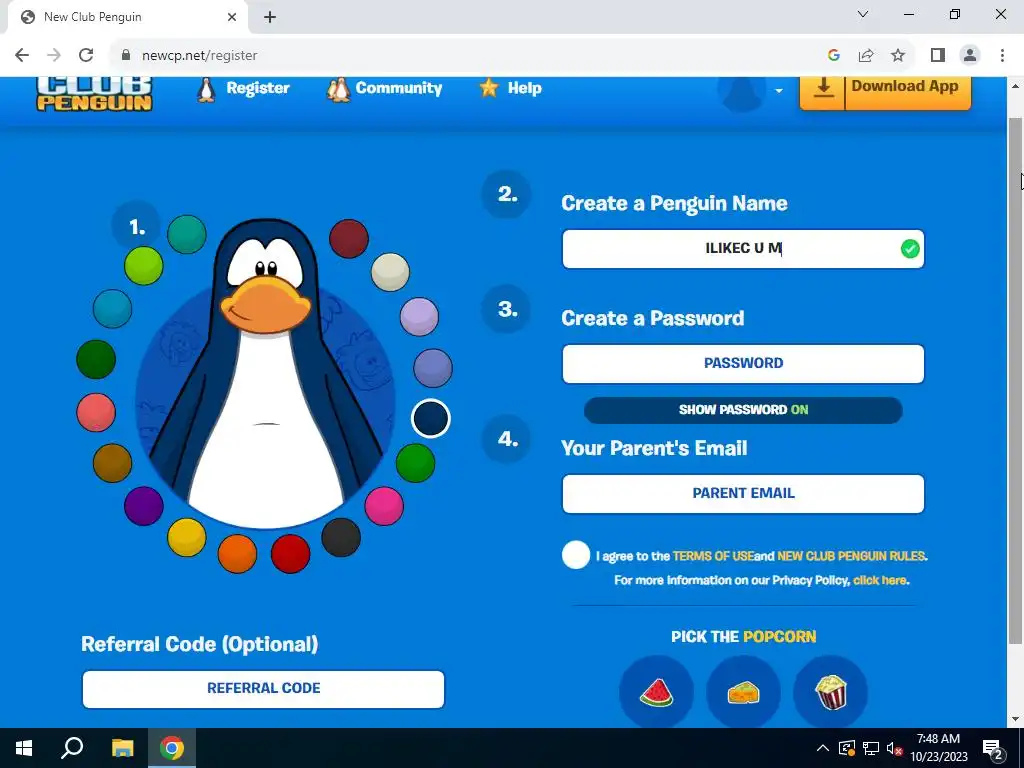Open notification center in taskbar

click(993, 748)
